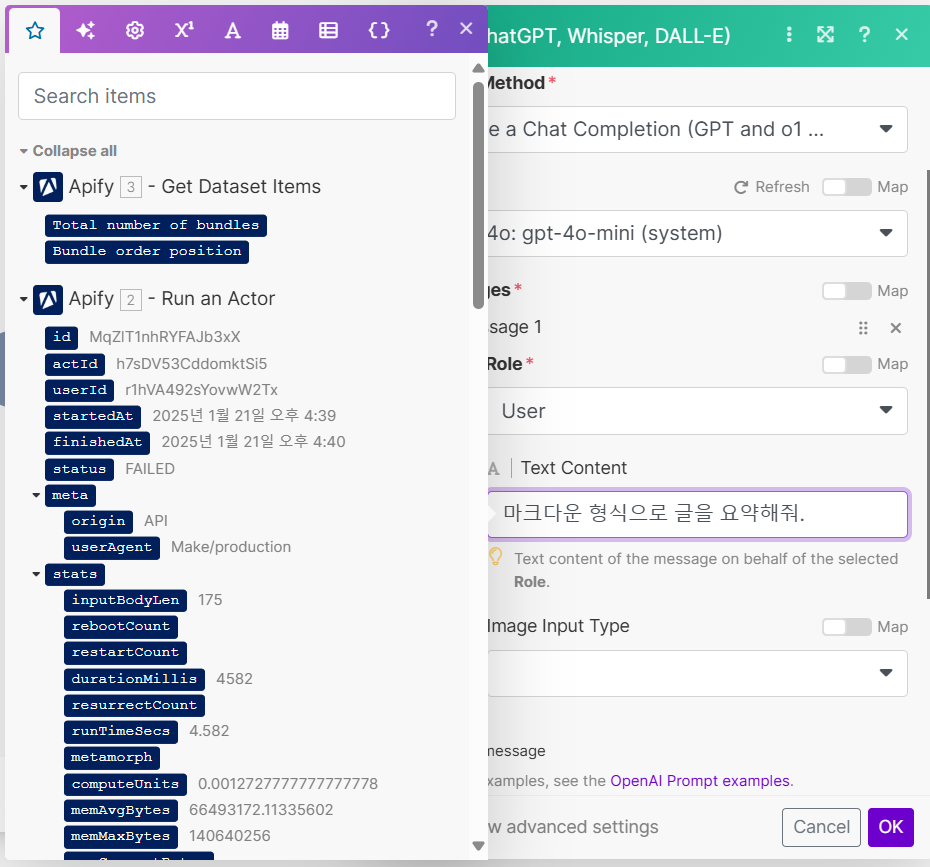This screenshot has height=867, width=930.
Task: Click the mapping panel scrollbar thumb
Action: click(478, 196)
